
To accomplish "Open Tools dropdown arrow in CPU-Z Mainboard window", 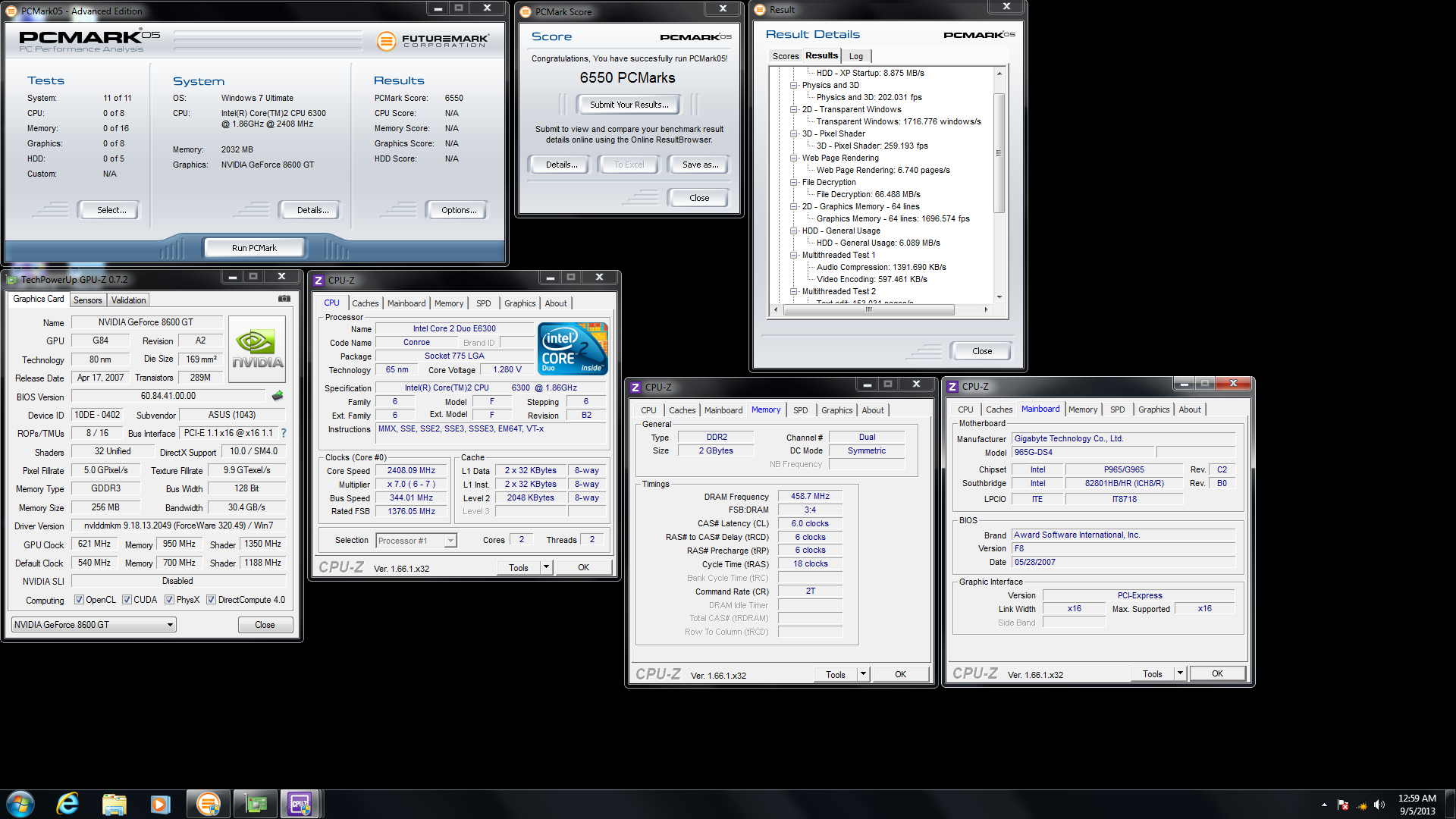I will tap(1180, 673).
